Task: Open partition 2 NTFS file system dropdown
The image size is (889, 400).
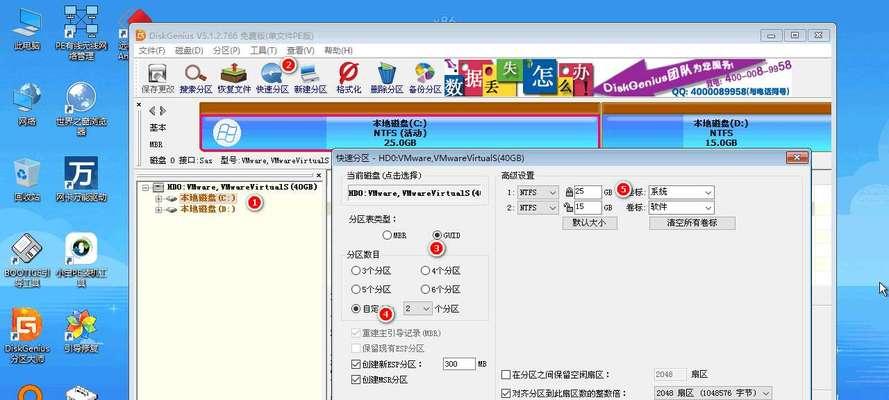Action: tap(538, 208)
